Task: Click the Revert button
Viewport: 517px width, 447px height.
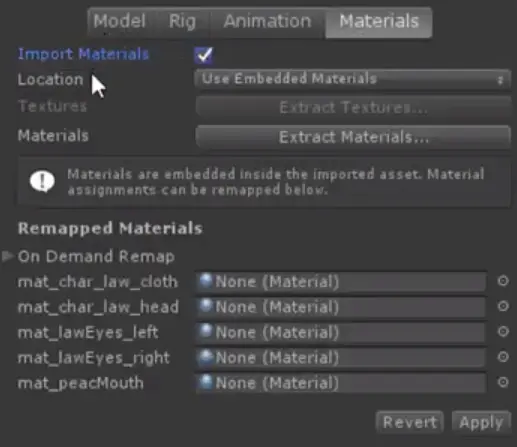Action: 410,422
